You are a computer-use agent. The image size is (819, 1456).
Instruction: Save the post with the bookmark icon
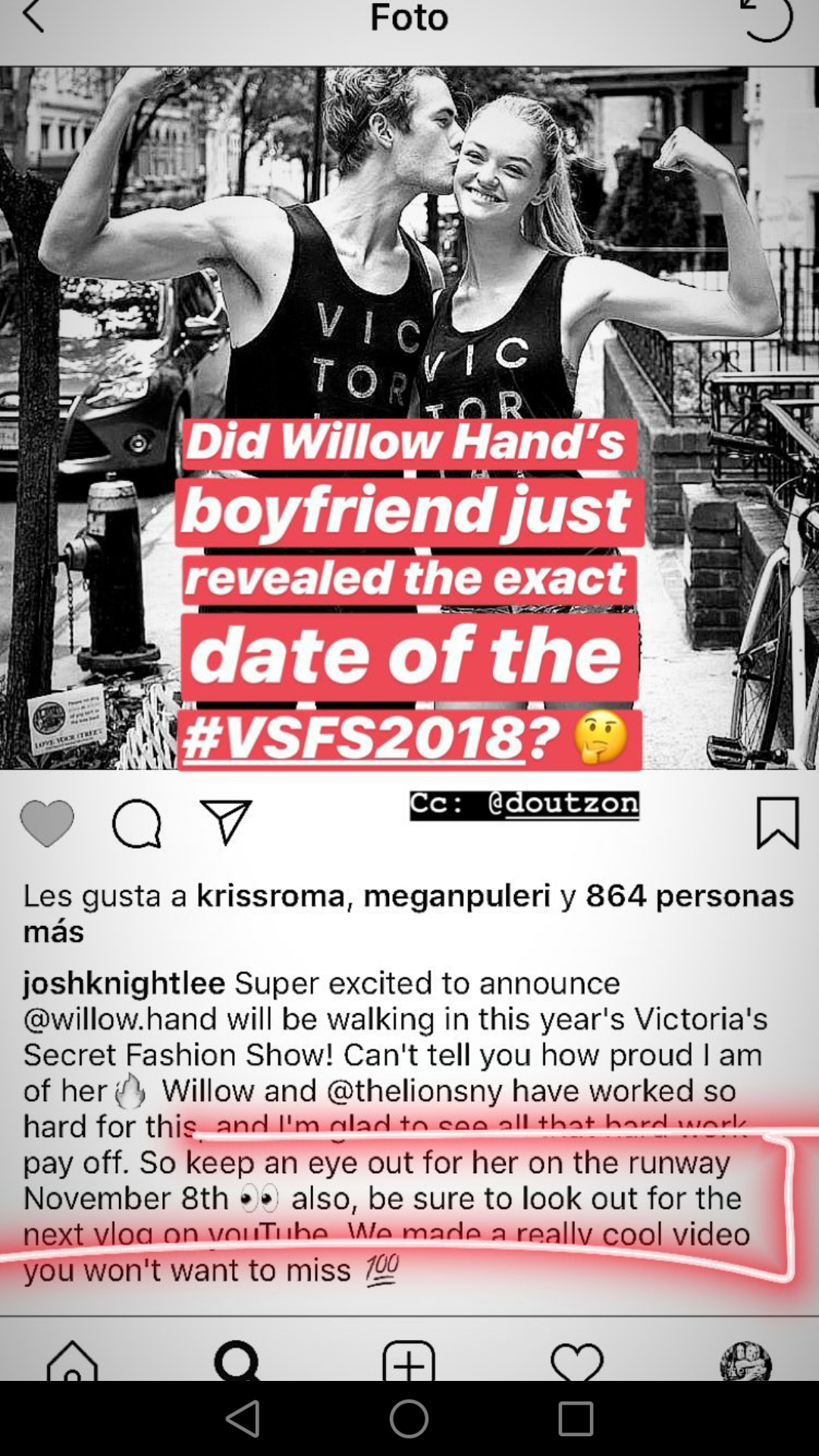click(x=778, y=823)
